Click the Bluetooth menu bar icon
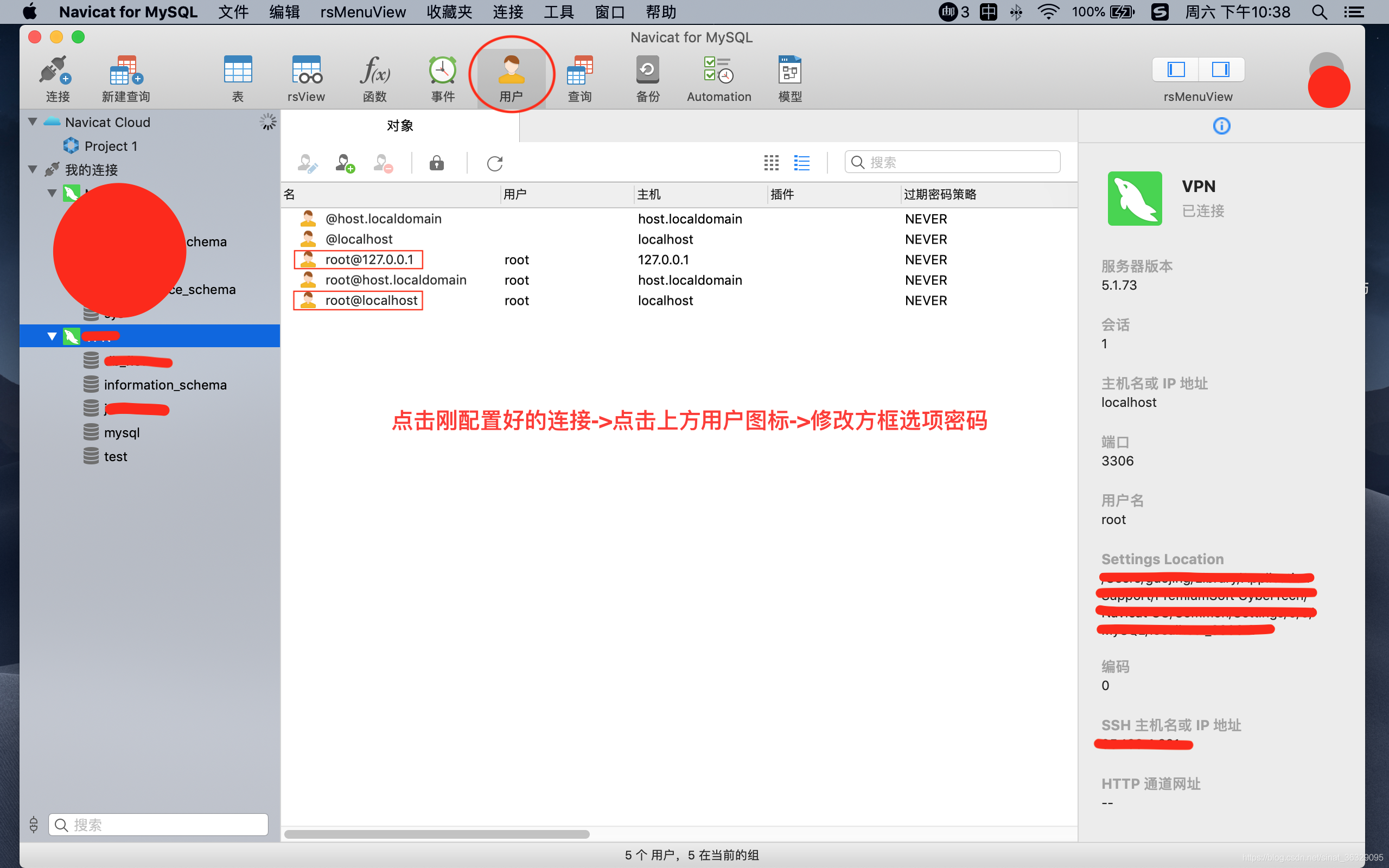The image size is (1389, 868). coord(1016,12)
